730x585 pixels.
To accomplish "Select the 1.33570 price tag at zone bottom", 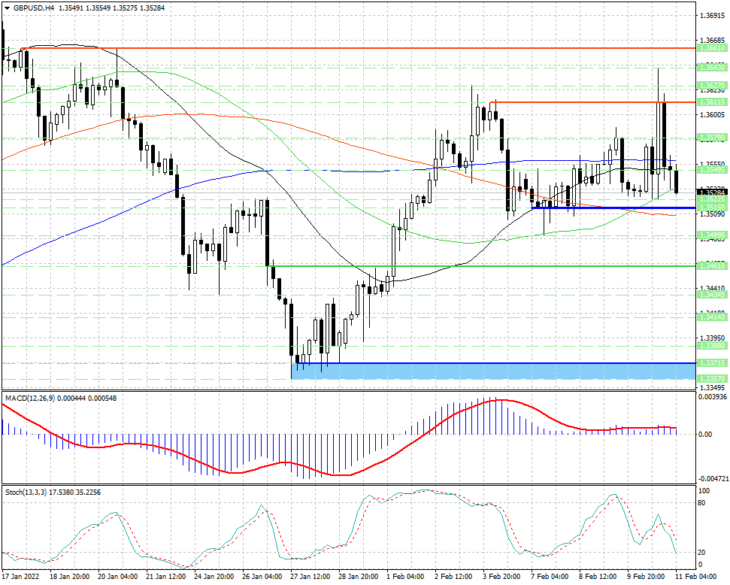I will pyautogui.click(x=712, y=379).
